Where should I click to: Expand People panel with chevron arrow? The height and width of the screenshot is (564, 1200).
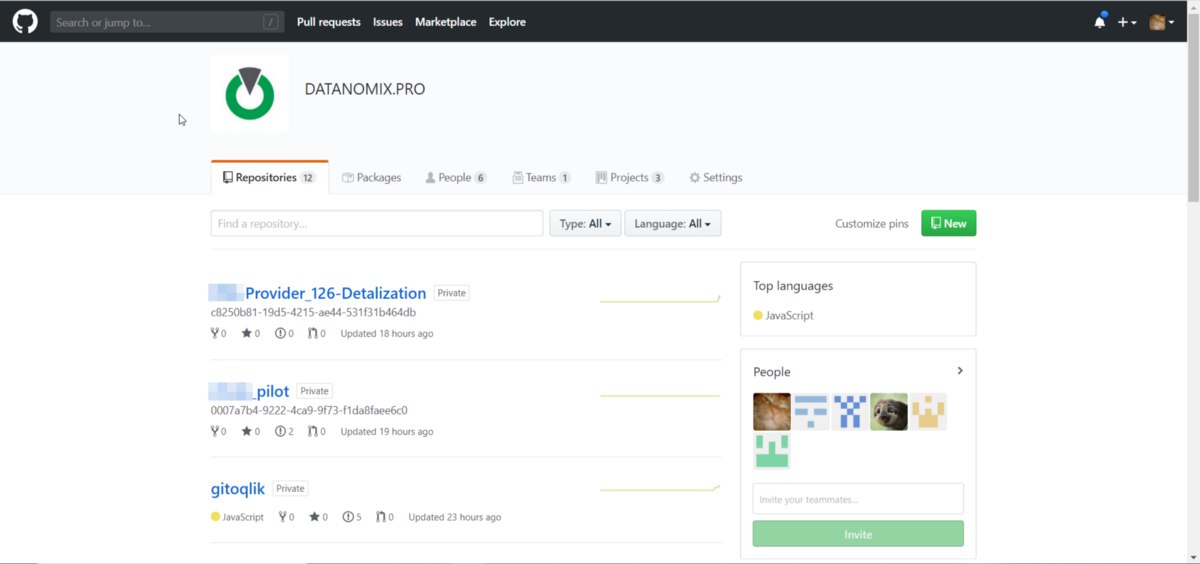click(x=960, y=371)
